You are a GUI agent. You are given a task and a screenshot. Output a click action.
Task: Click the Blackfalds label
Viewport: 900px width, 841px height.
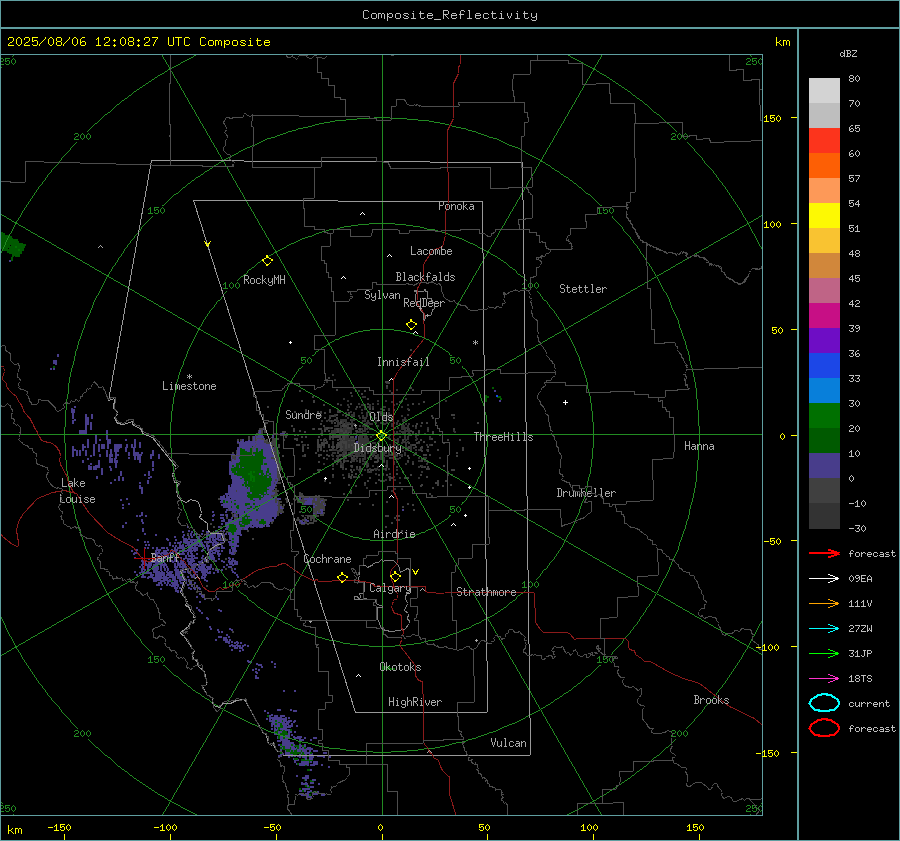(425, 277)
